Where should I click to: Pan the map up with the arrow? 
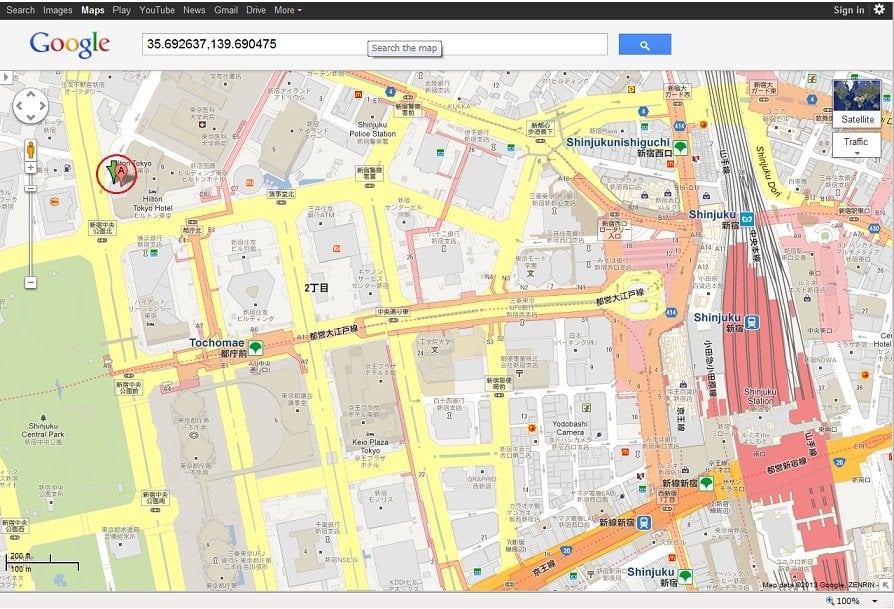click(31, 95)
